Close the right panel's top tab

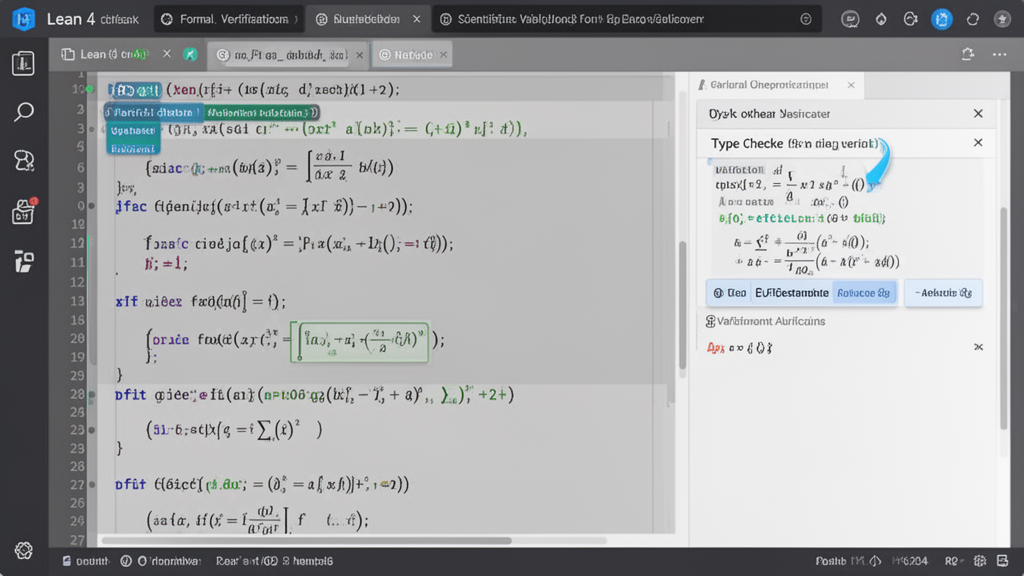851,86
